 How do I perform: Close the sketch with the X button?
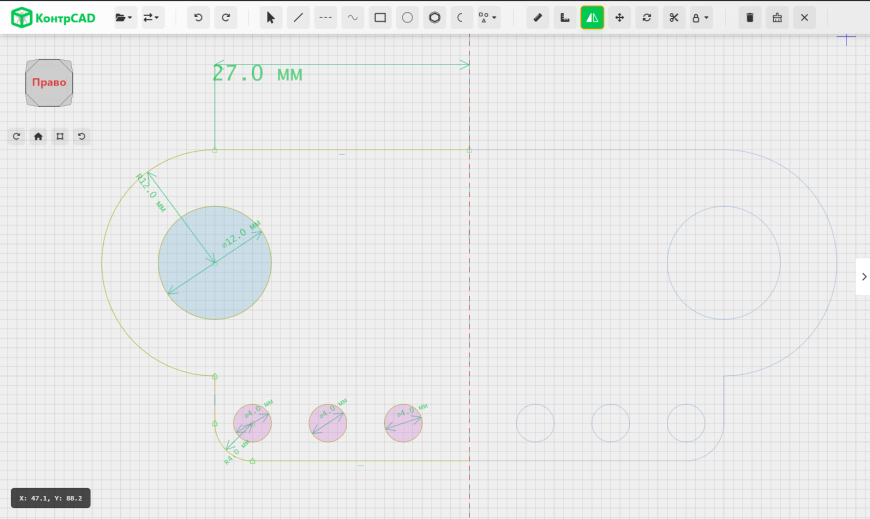coord(804,18)
